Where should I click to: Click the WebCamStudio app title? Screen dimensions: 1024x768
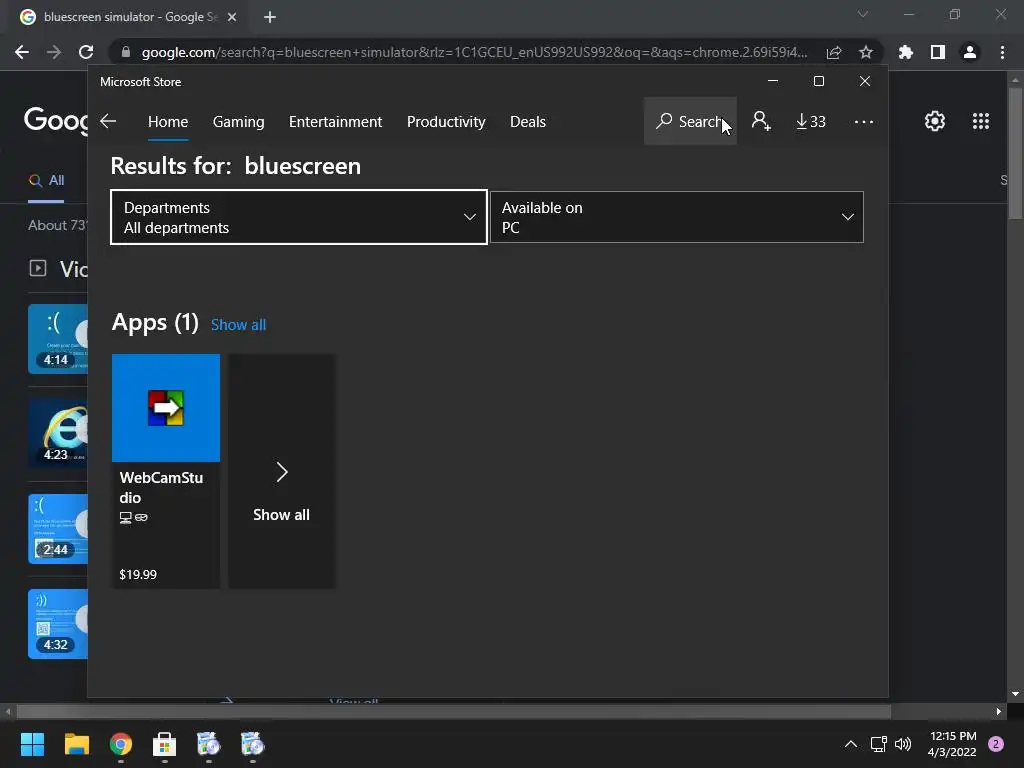coord(161,487)
